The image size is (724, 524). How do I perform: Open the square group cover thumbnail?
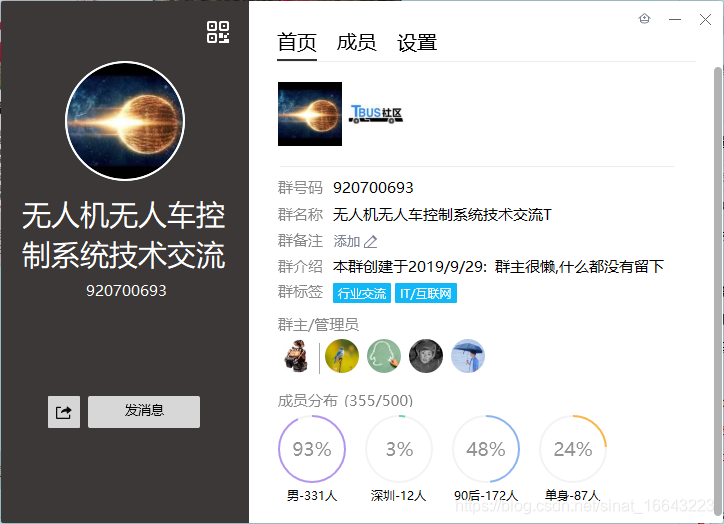(310, 114)
